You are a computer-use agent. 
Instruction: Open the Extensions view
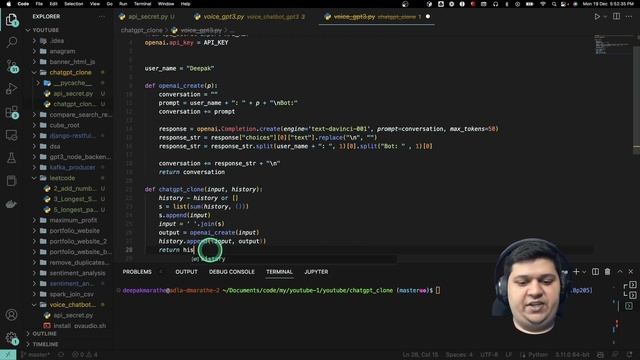point(11,111)
